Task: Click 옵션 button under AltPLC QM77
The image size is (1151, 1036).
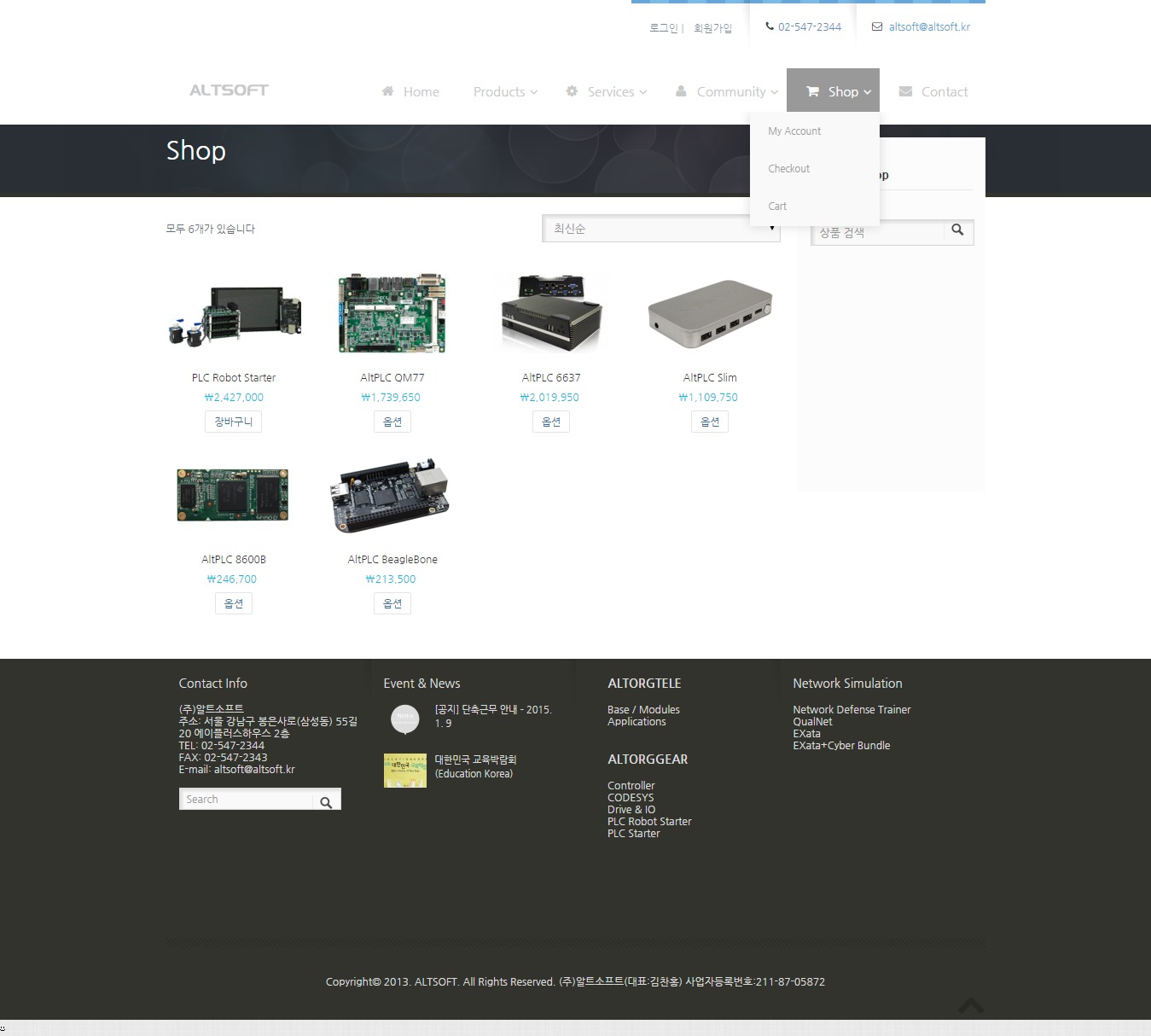Action: [392, 422]
